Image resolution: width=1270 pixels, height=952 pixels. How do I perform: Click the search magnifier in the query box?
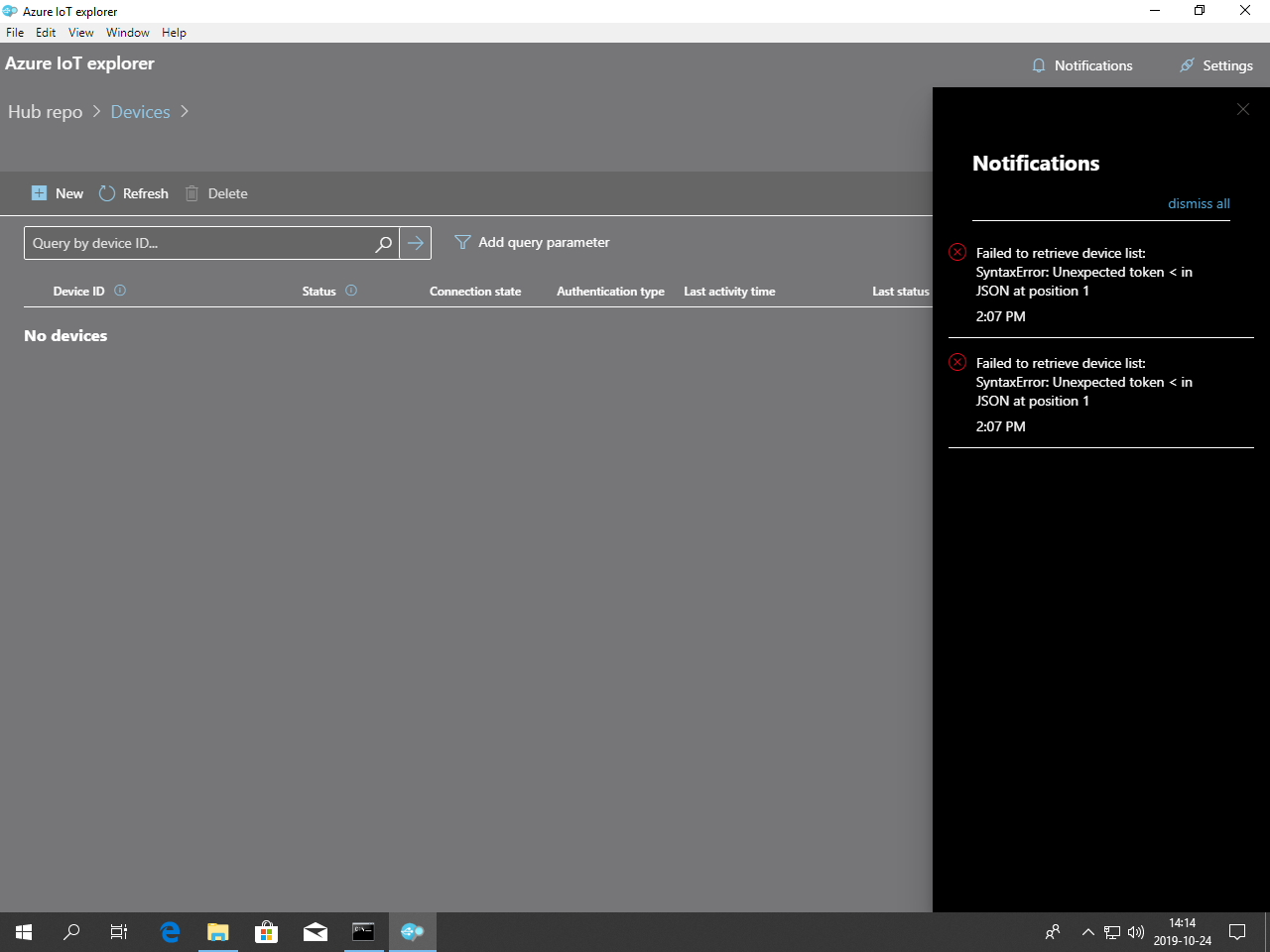point(383,242)
